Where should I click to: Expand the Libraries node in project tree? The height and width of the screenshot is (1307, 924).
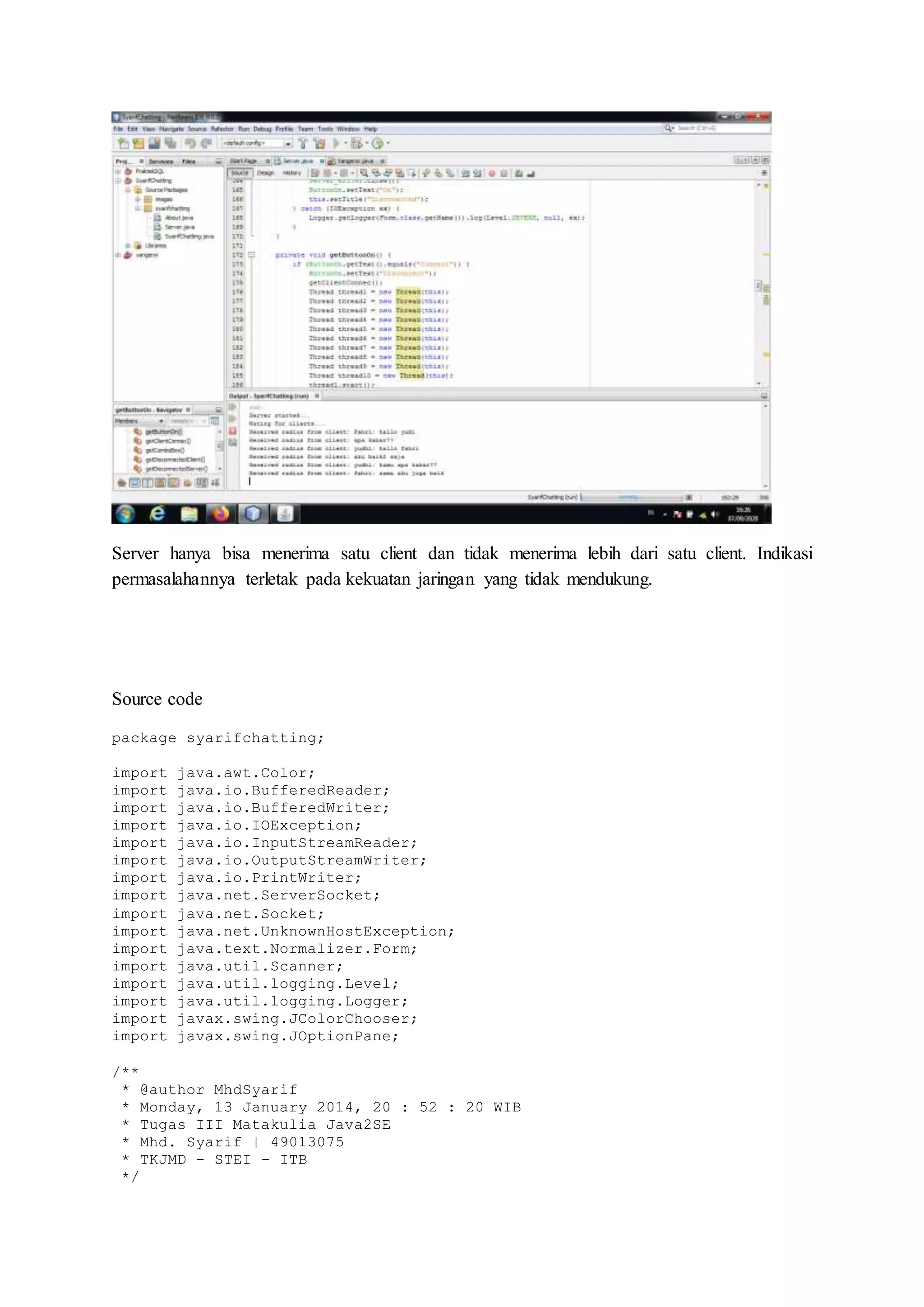coord(128,246)
